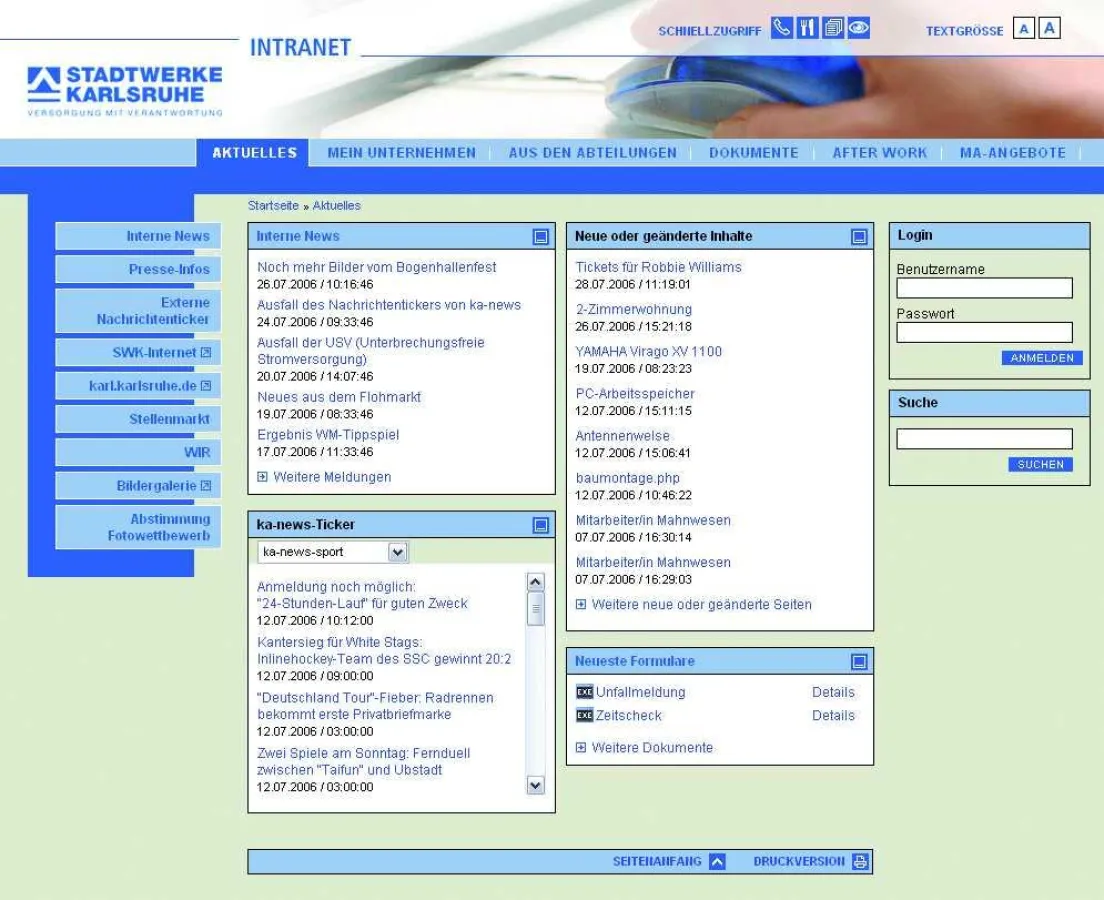Open the Tickets für Robbie Williams link
This screenshot has width=1104, height=900.
click(658, 267)
